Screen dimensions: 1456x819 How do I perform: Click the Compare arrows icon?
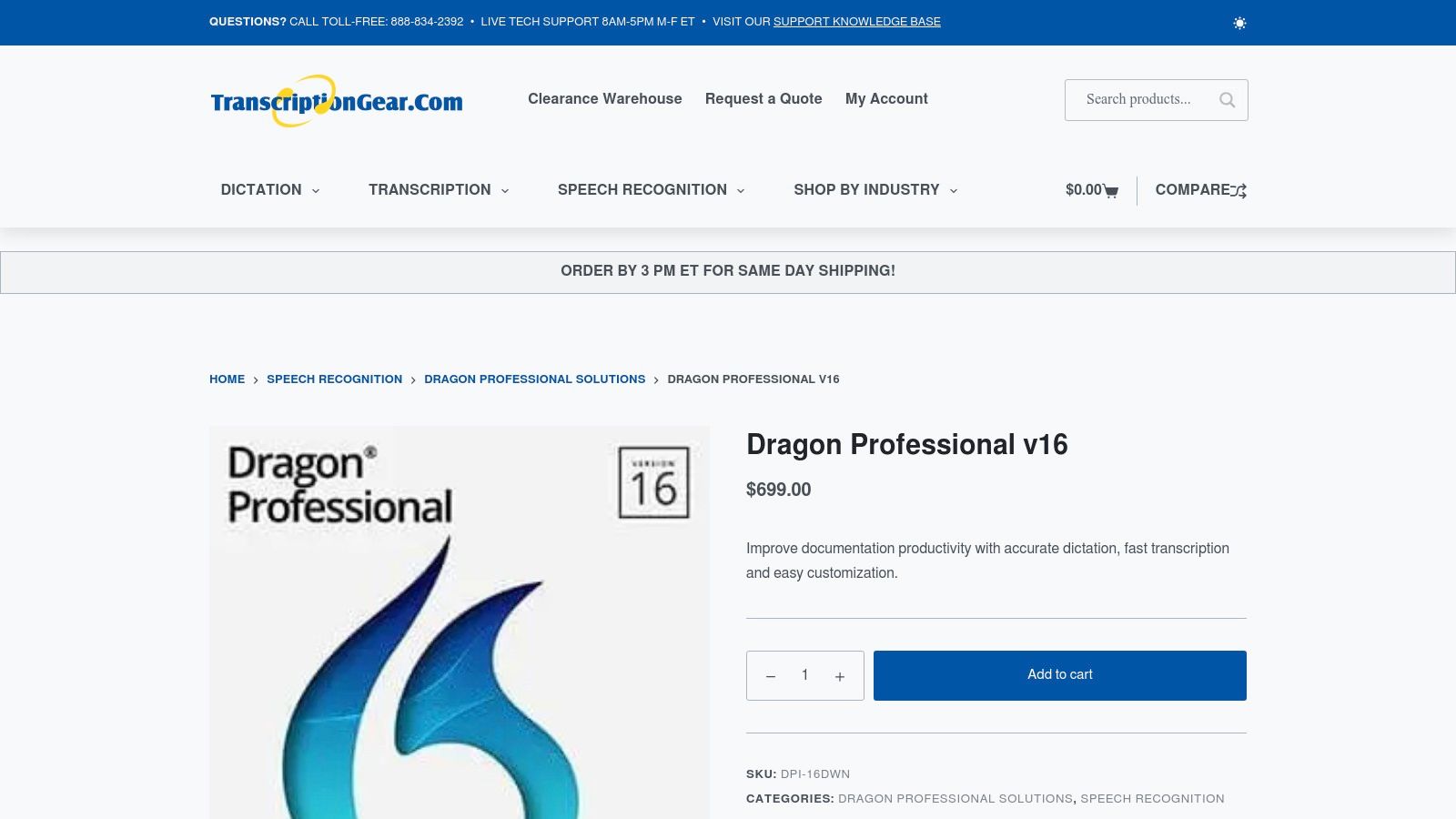click(x=1238, y=190)
